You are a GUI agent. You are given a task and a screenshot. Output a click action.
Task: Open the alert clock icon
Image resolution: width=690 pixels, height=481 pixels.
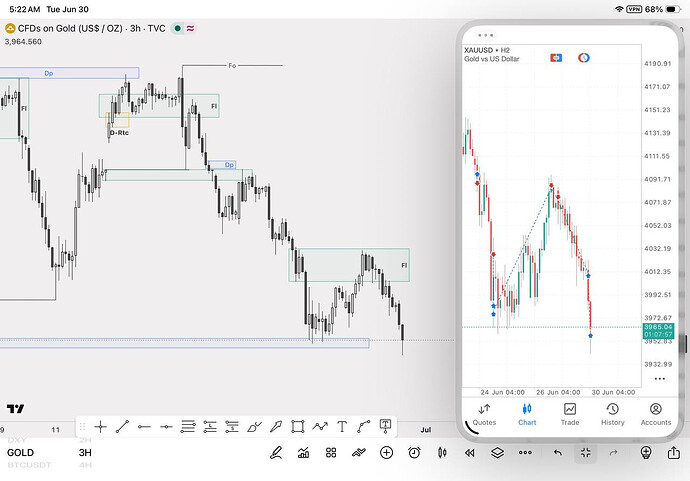tap(414, 452)
